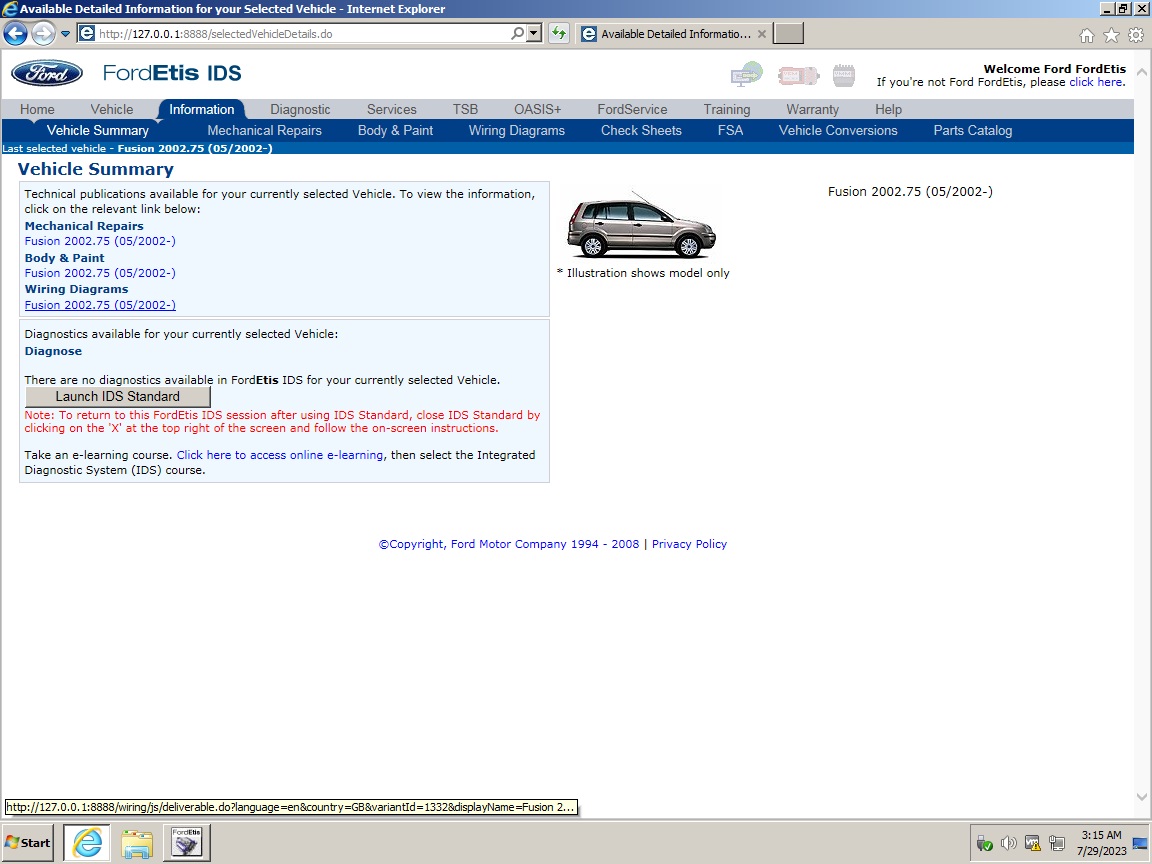Open the Tools gear icon
The height and width of the screenshot is (864, 1152).
[x=1136, y=35]
